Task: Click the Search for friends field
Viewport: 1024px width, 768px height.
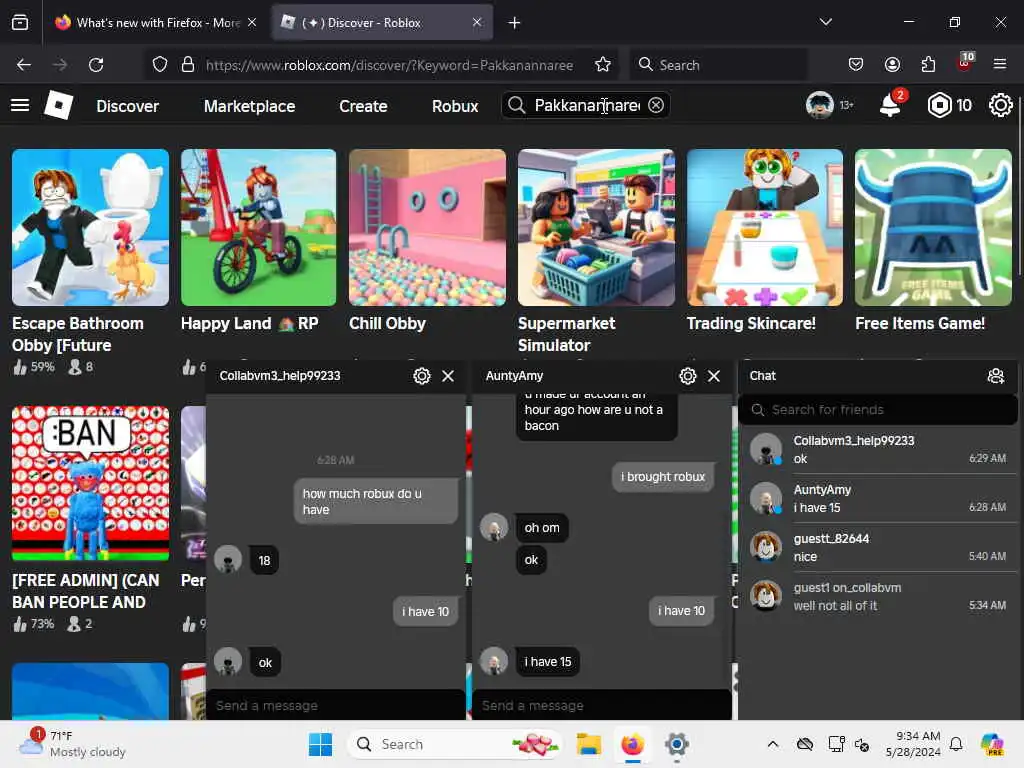Action: [878, 409]
